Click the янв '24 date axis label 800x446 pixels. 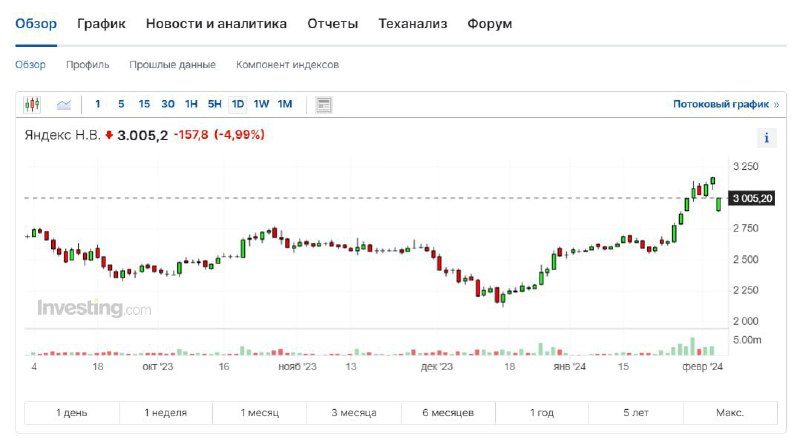569,367
